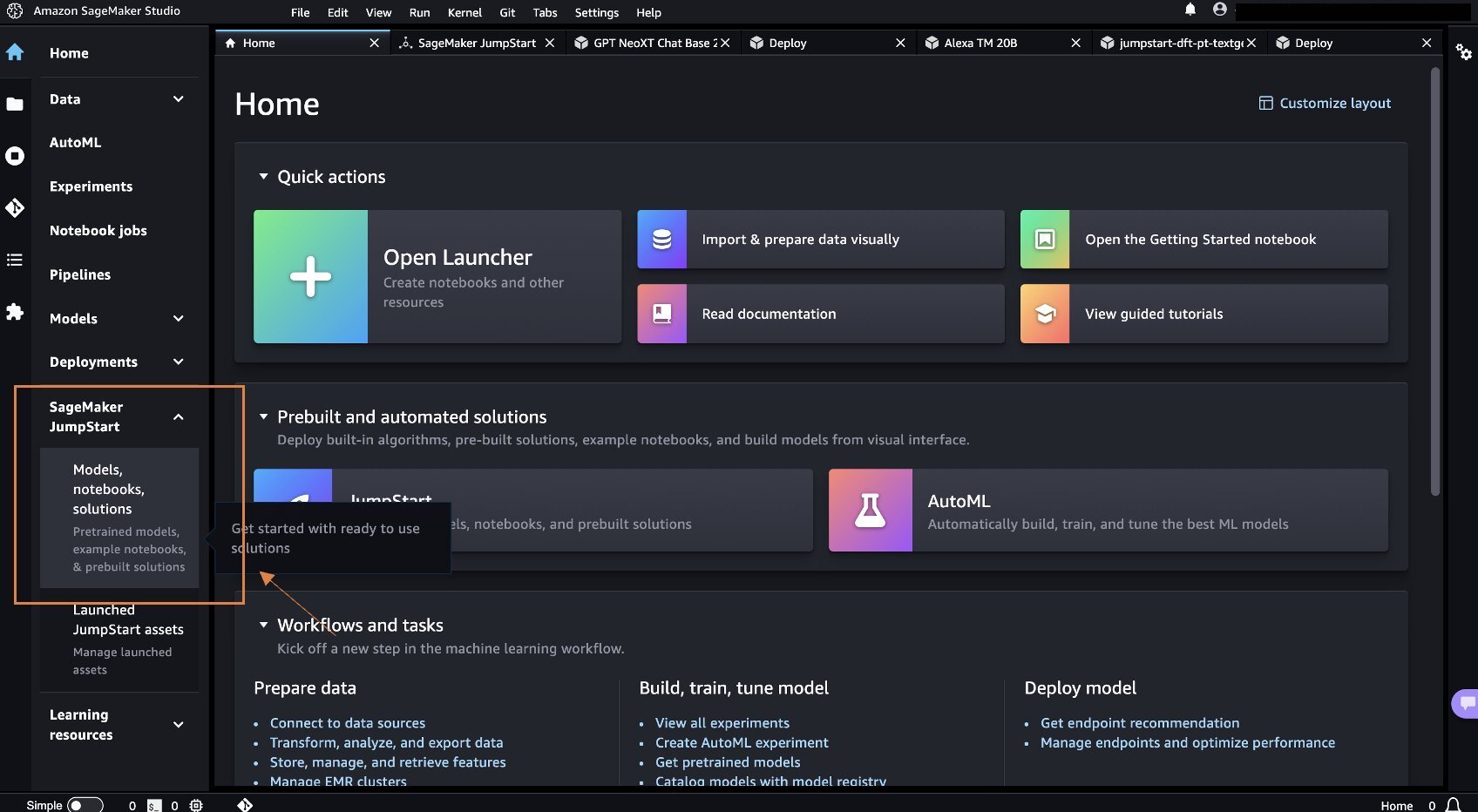
Task: Click the status bar terminal count icon
Action: pos(154,806)
